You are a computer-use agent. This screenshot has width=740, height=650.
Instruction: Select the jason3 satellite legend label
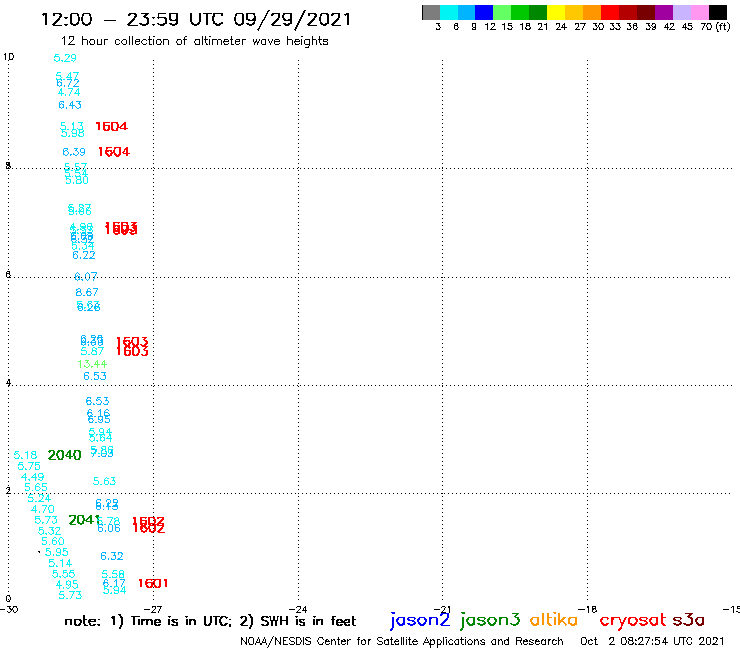pos(490,620)
